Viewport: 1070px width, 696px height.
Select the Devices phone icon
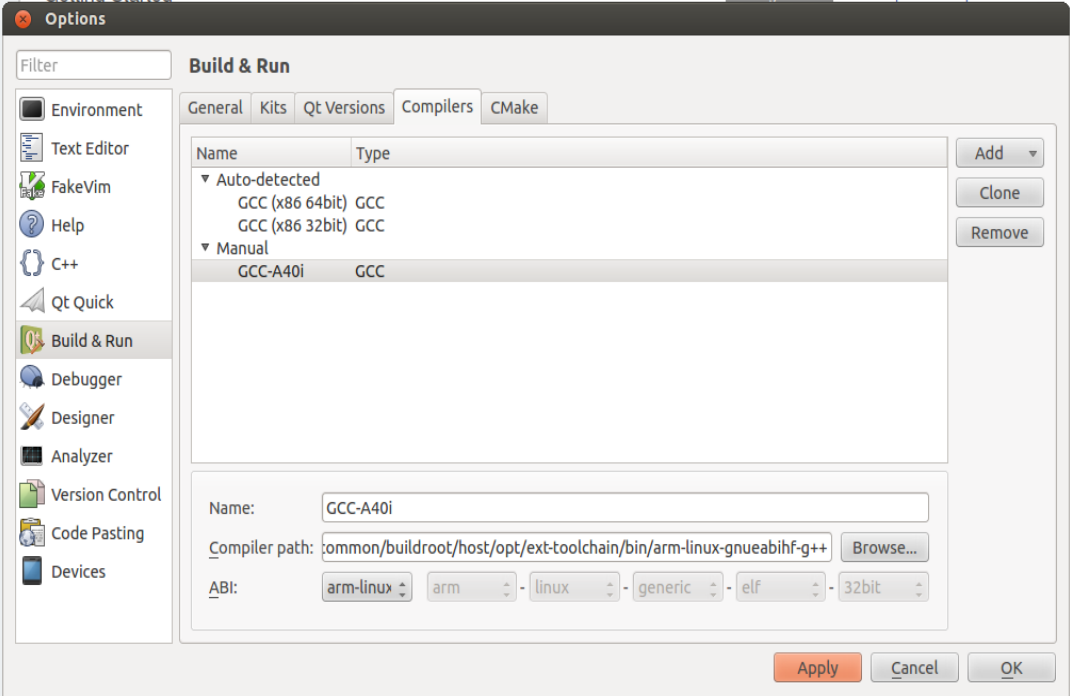[31, 571]
